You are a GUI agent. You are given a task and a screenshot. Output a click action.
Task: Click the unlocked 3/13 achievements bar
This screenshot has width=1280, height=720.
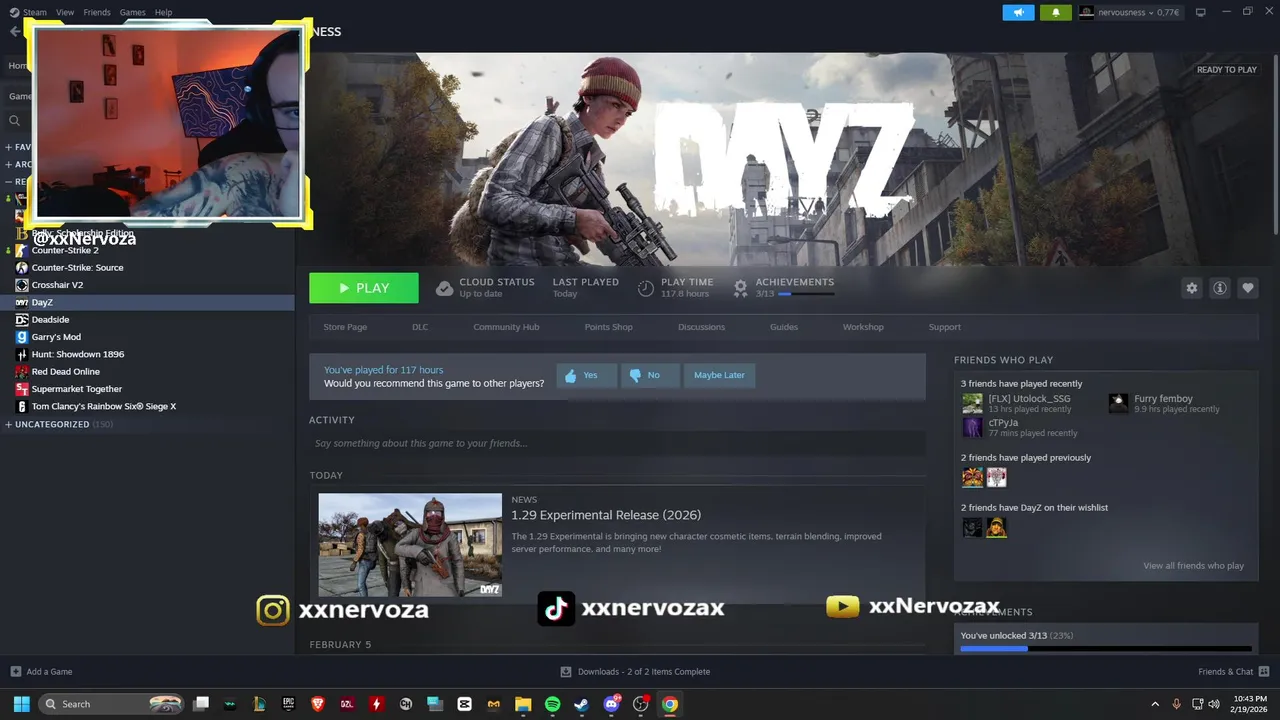click(1105, 649)
